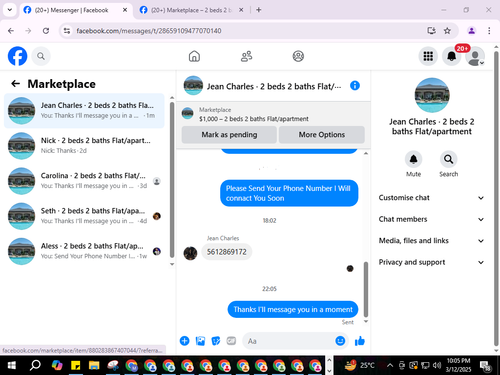
Task: Open Windows taskbar search
Action: [35, 365]
